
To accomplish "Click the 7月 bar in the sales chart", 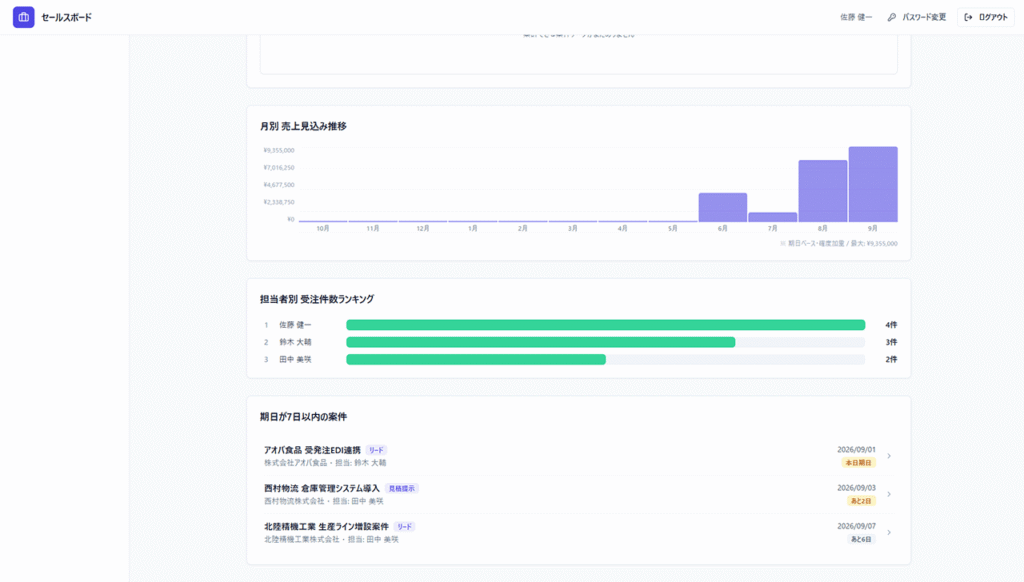I will point(773,218).
